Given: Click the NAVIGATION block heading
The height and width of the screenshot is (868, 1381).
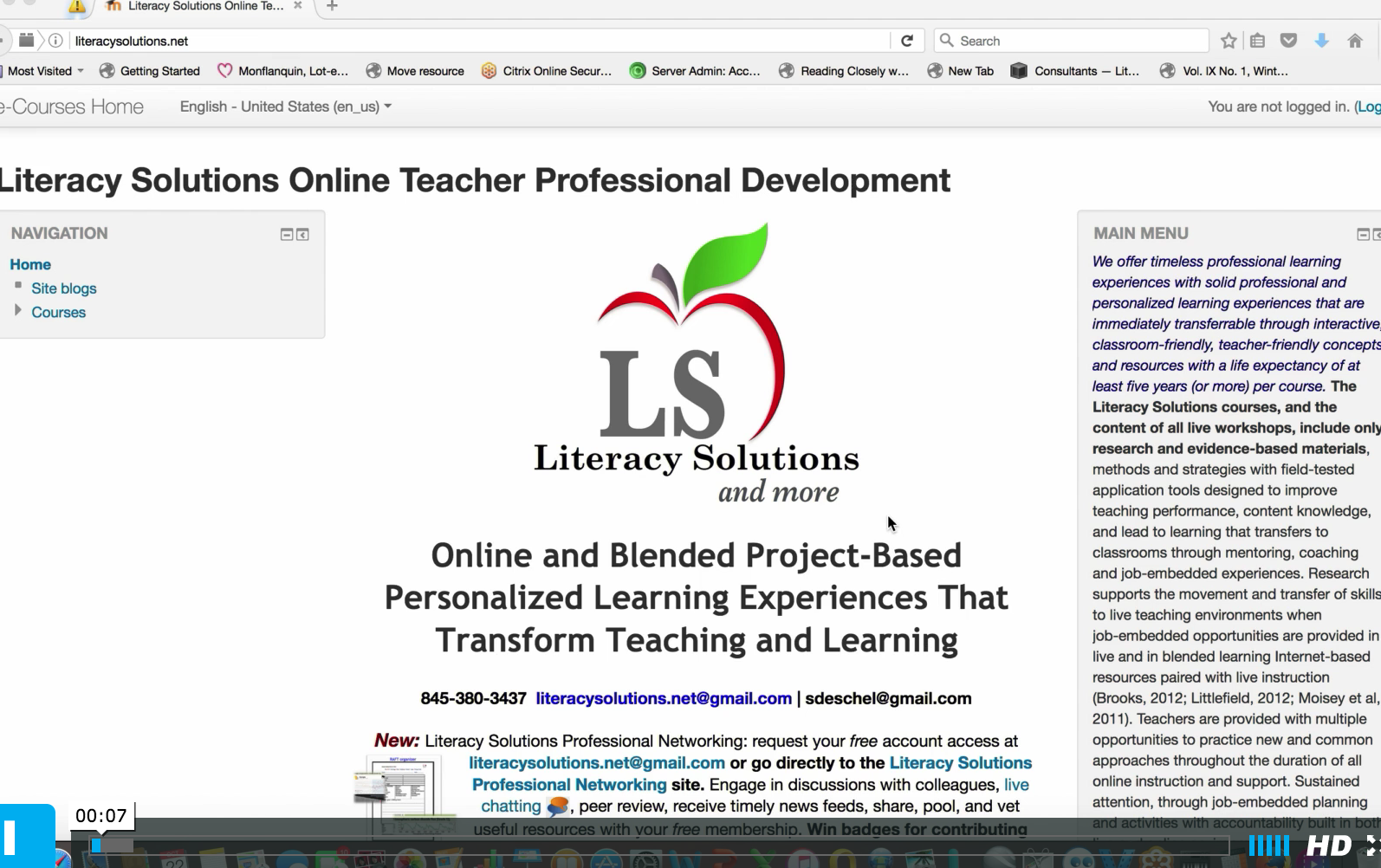Looking at the screenshot, I should point(60,233).
